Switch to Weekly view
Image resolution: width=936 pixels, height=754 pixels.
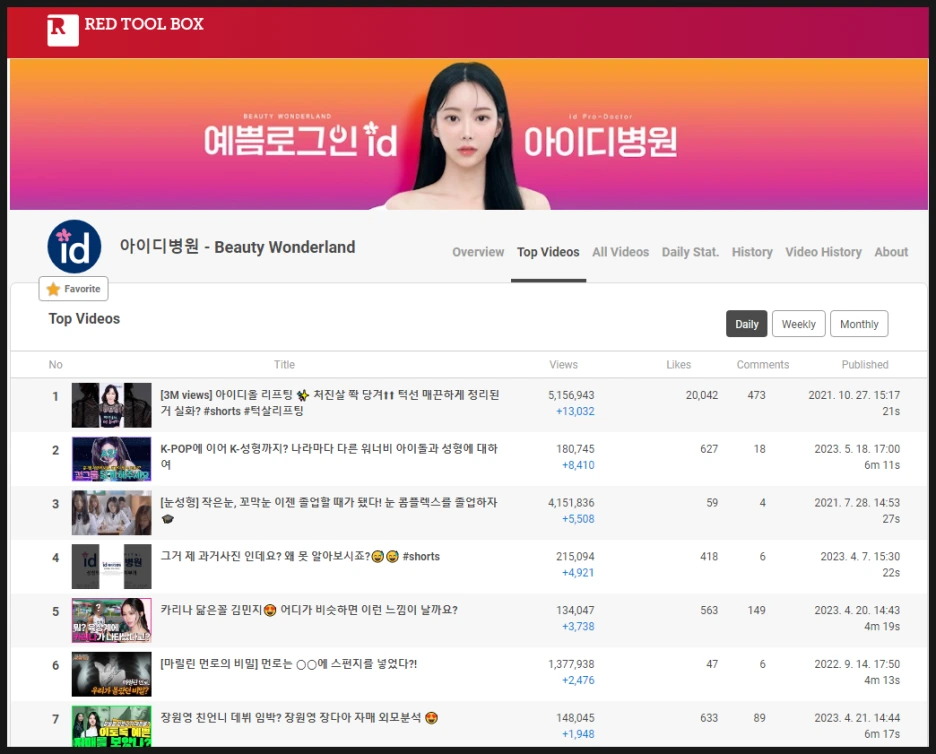pos(798,323)
